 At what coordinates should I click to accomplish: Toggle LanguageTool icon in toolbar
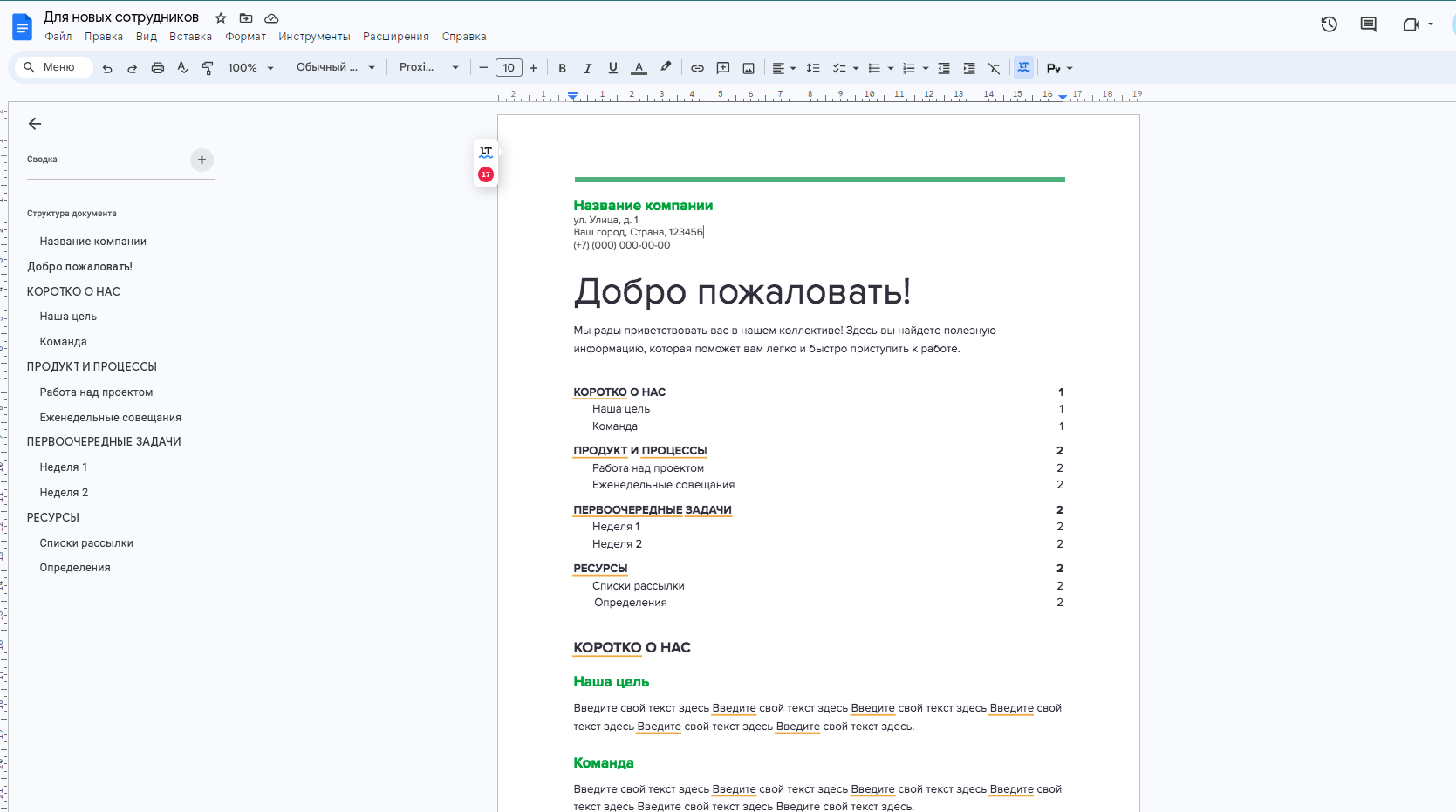[1024, 67]
